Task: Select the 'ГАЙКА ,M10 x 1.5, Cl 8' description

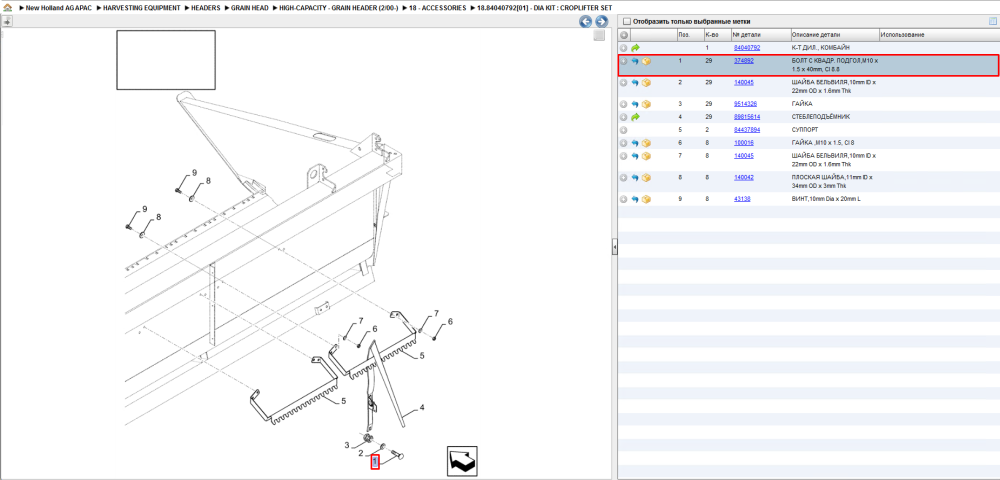Action: 821,143
